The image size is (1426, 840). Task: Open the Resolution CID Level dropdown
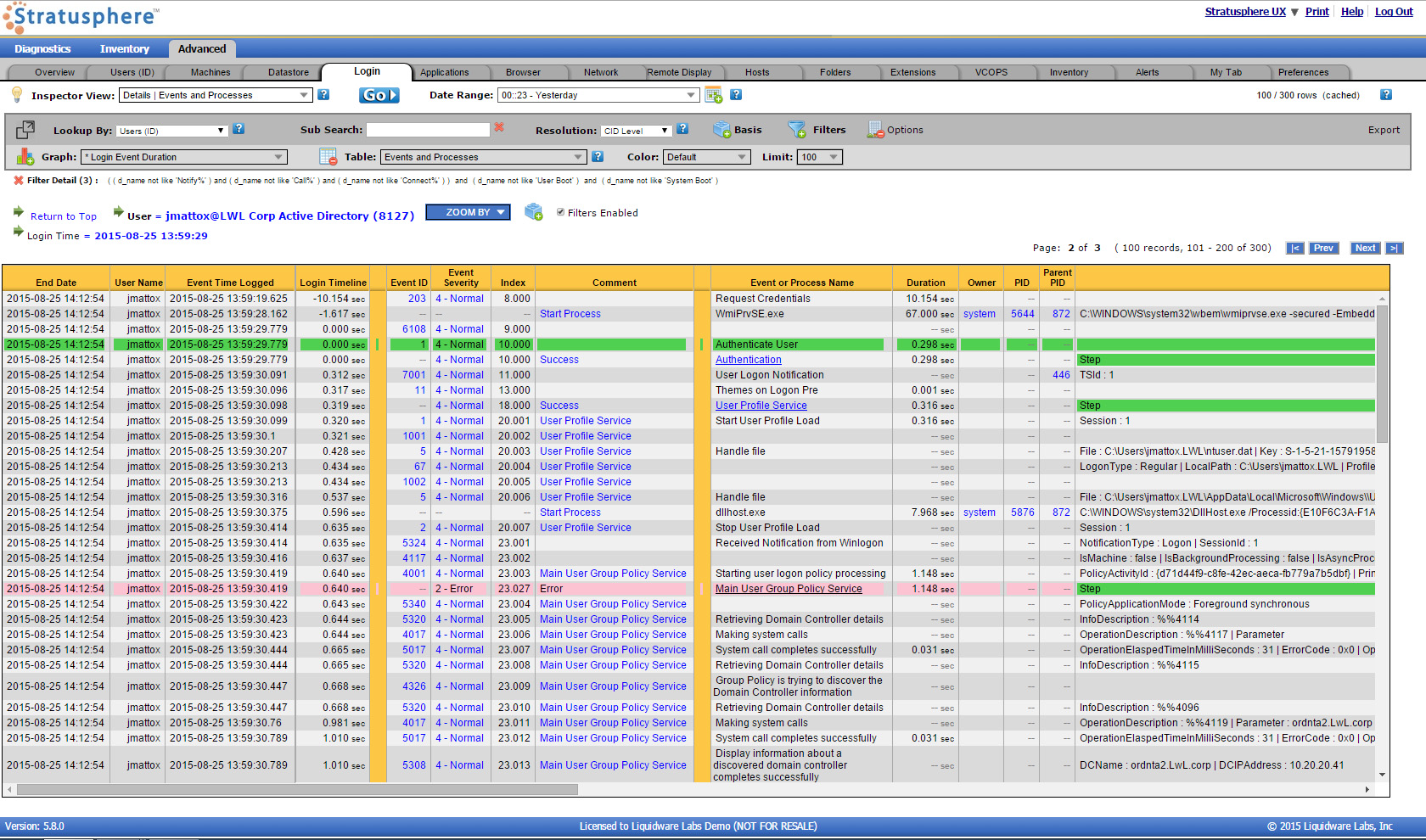(637, 131)
